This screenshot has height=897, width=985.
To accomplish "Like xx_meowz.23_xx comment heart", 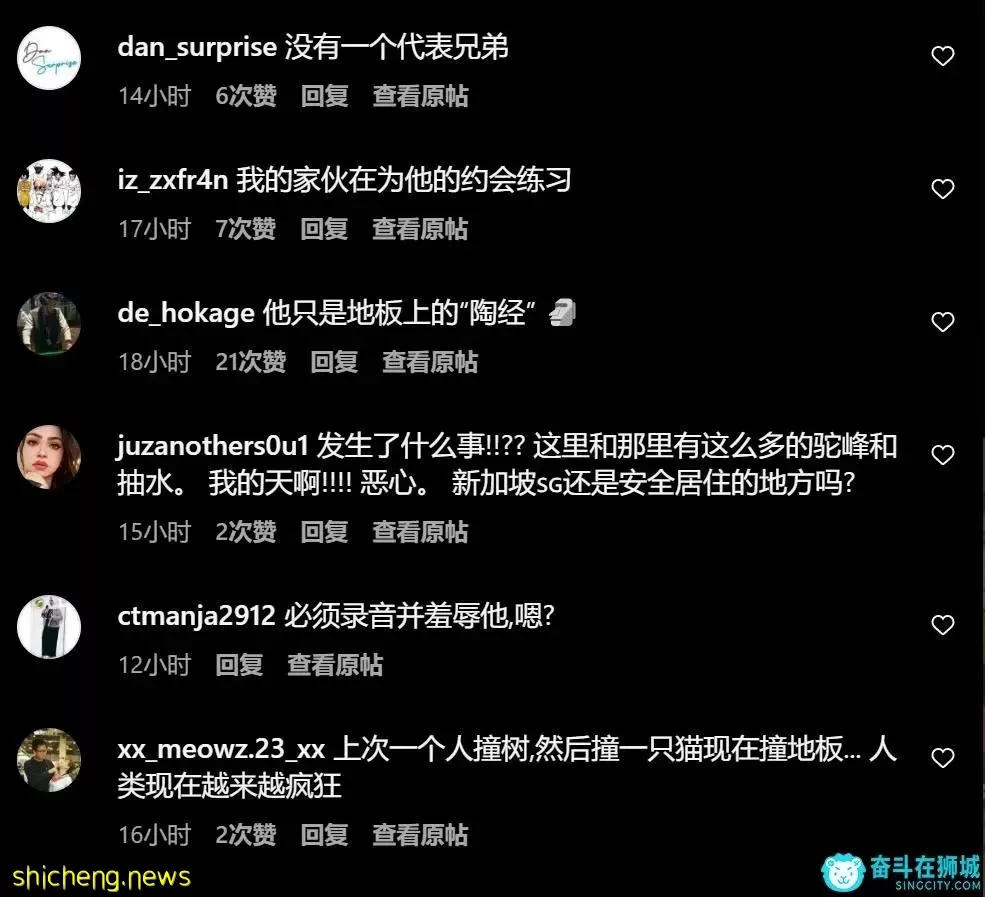I will (942, 758).
